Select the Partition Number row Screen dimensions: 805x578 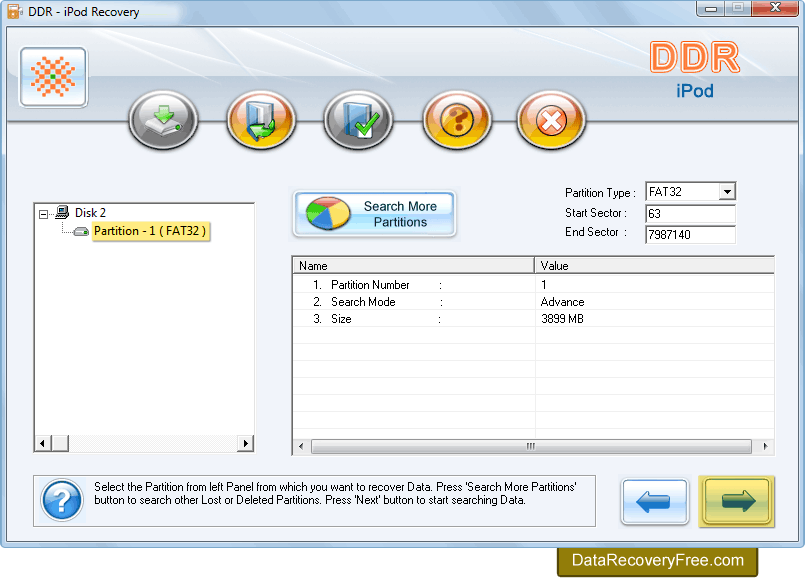[x=533, y=284]
